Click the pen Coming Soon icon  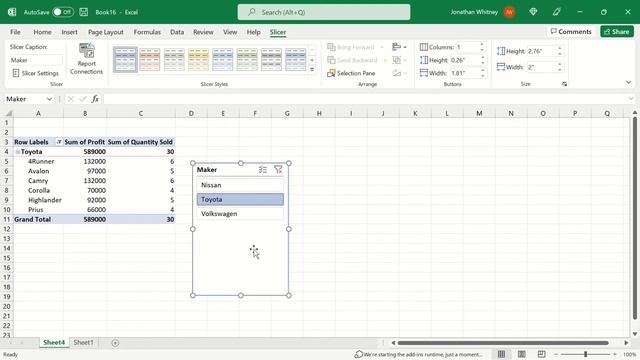[x=556, y=12]
